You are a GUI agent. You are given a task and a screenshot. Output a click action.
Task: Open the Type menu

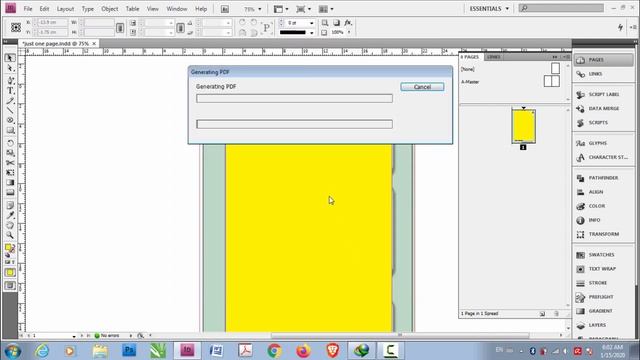click(x=87, y=9)
